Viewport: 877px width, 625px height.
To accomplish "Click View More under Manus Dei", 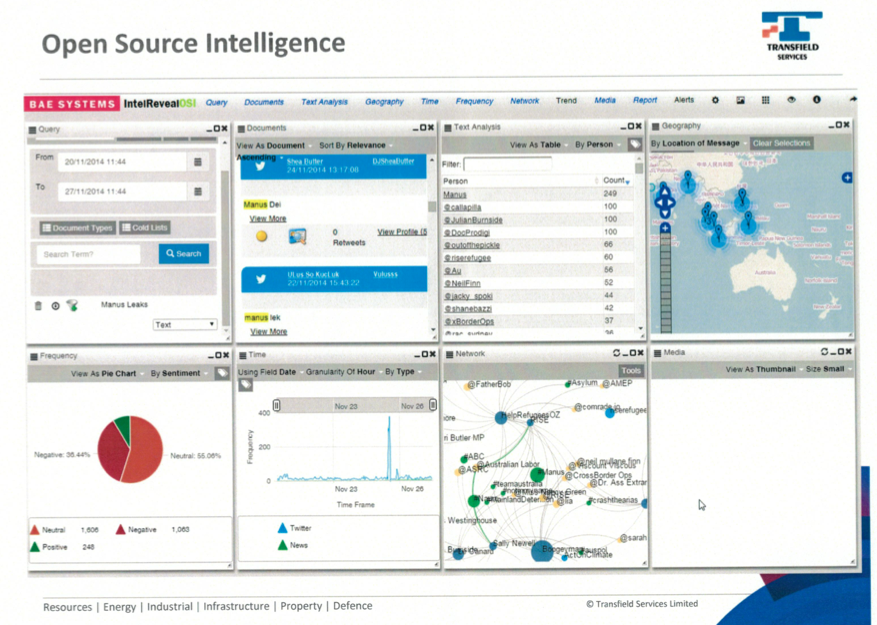I will (x=268, y=219).
